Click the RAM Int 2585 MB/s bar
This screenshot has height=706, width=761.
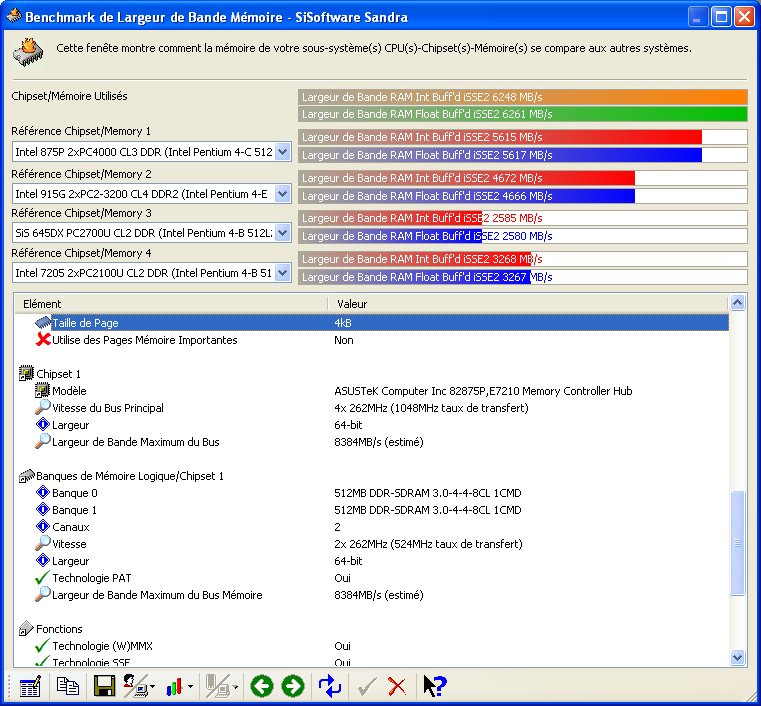(x=523, y=218)
